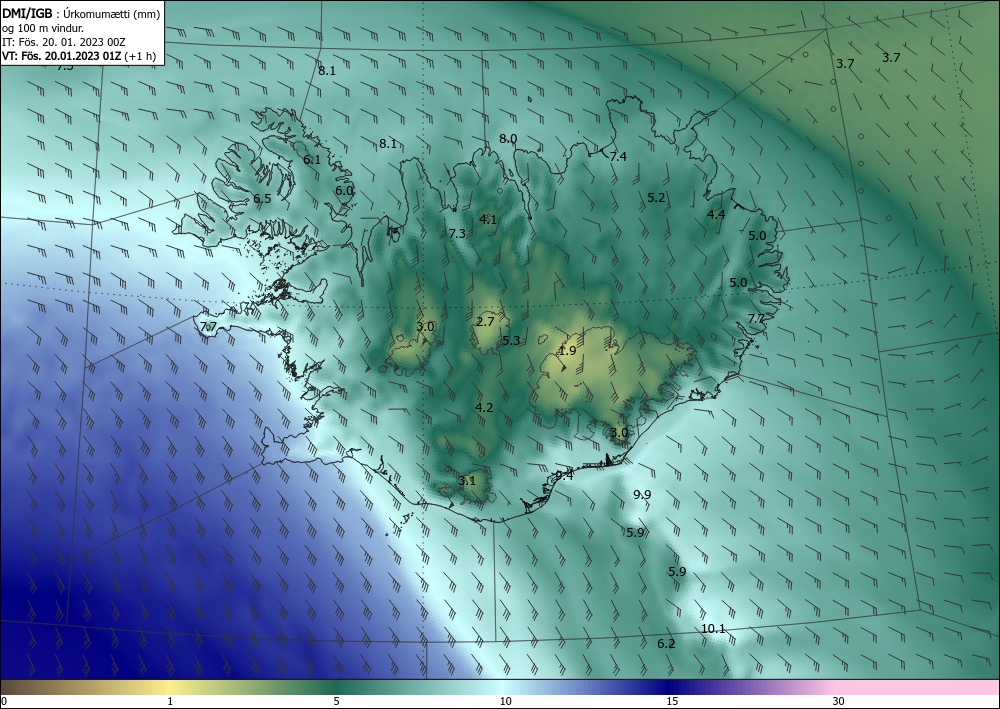Click the 6.1 value on the map
1000x709 pixels.
[x=312, y=159]
